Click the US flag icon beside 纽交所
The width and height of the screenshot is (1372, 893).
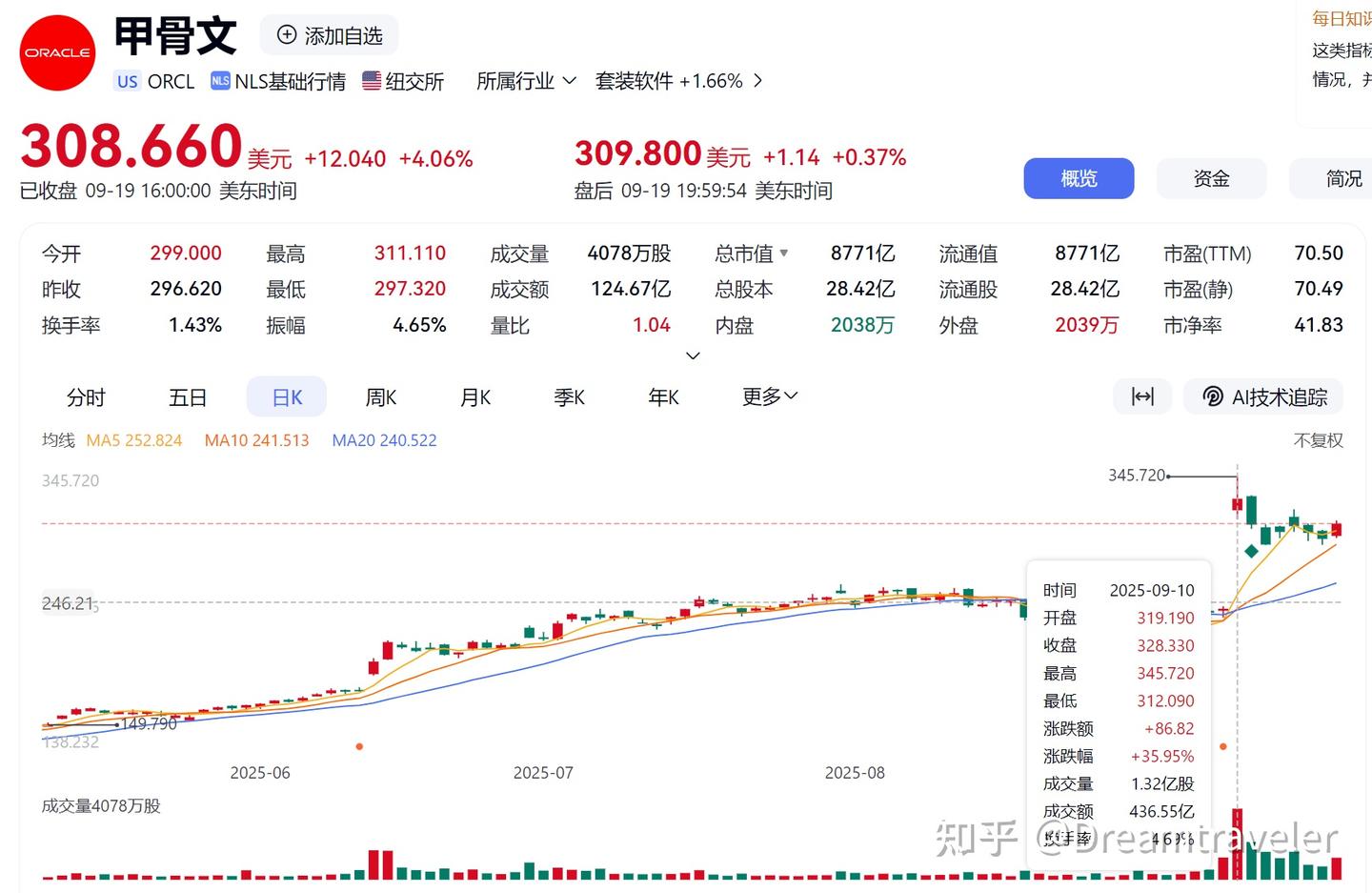[x=372, y=81]
